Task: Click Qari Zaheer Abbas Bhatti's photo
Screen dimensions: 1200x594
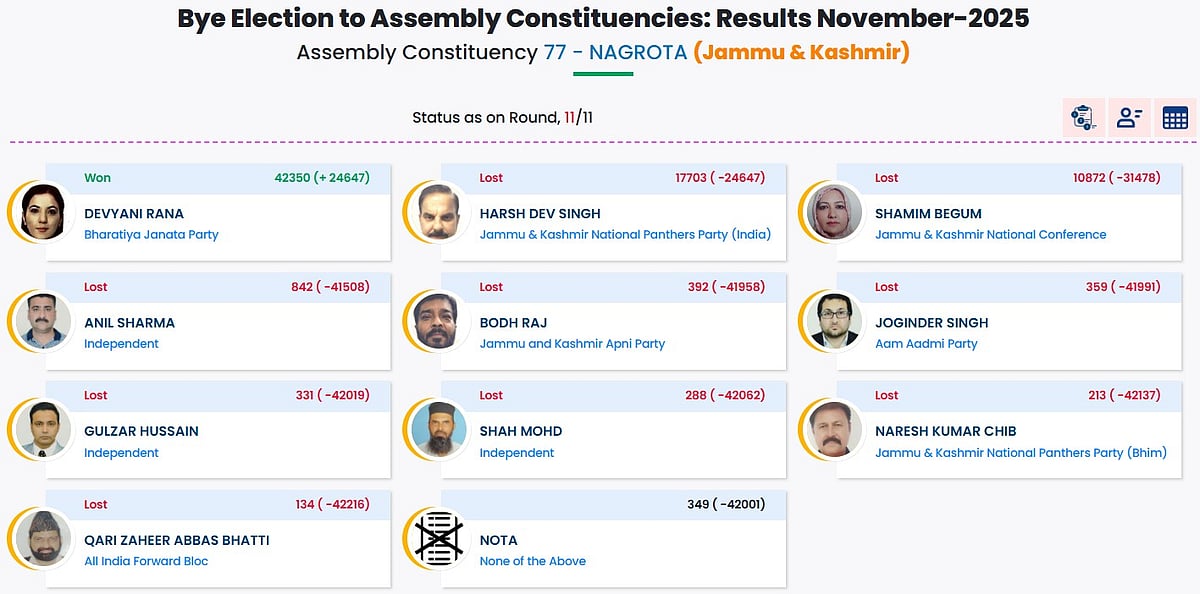Action: tap(42, 539)
